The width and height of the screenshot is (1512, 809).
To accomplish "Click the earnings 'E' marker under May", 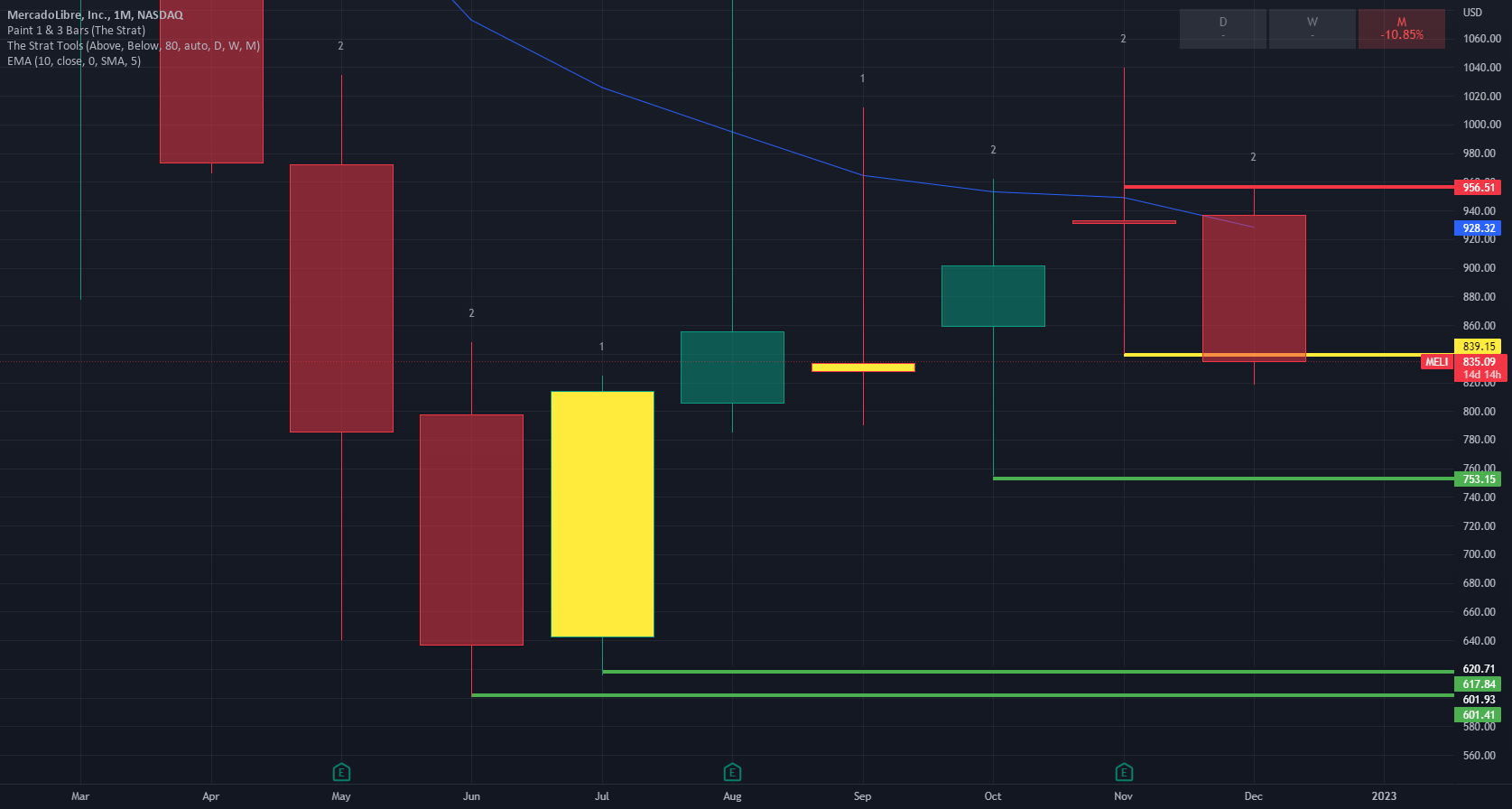I will tap(341, 772).
